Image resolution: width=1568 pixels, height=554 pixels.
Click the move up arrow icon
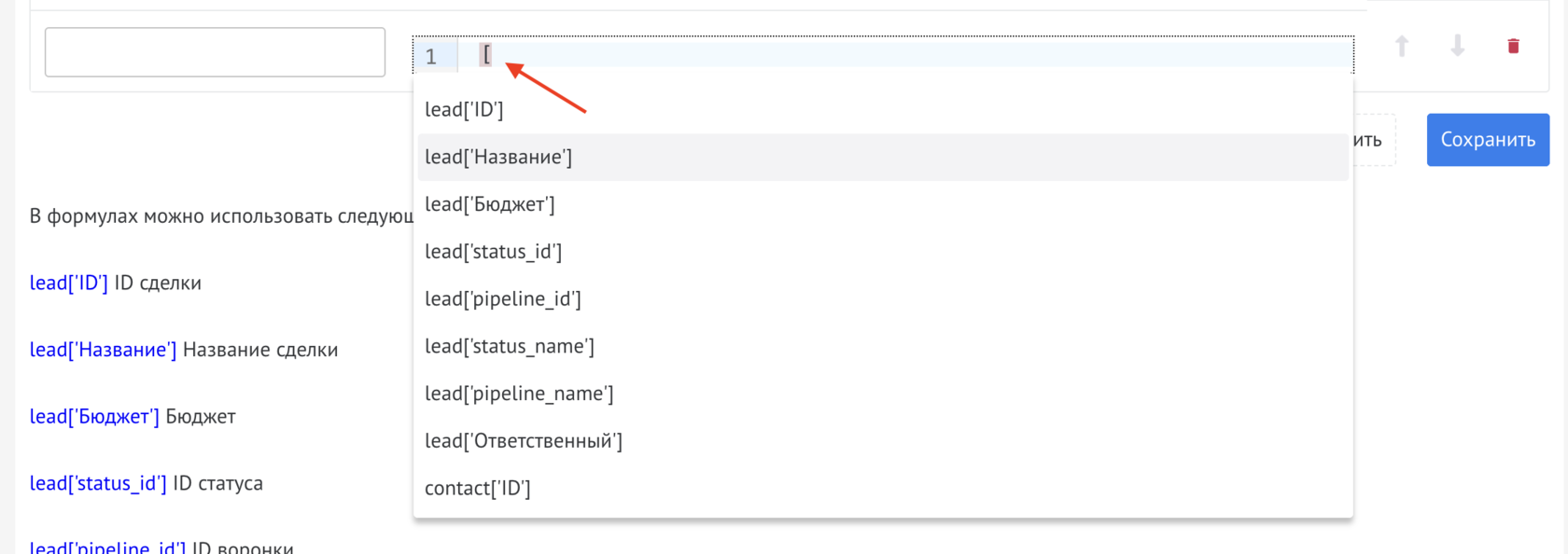(1401, 46)
